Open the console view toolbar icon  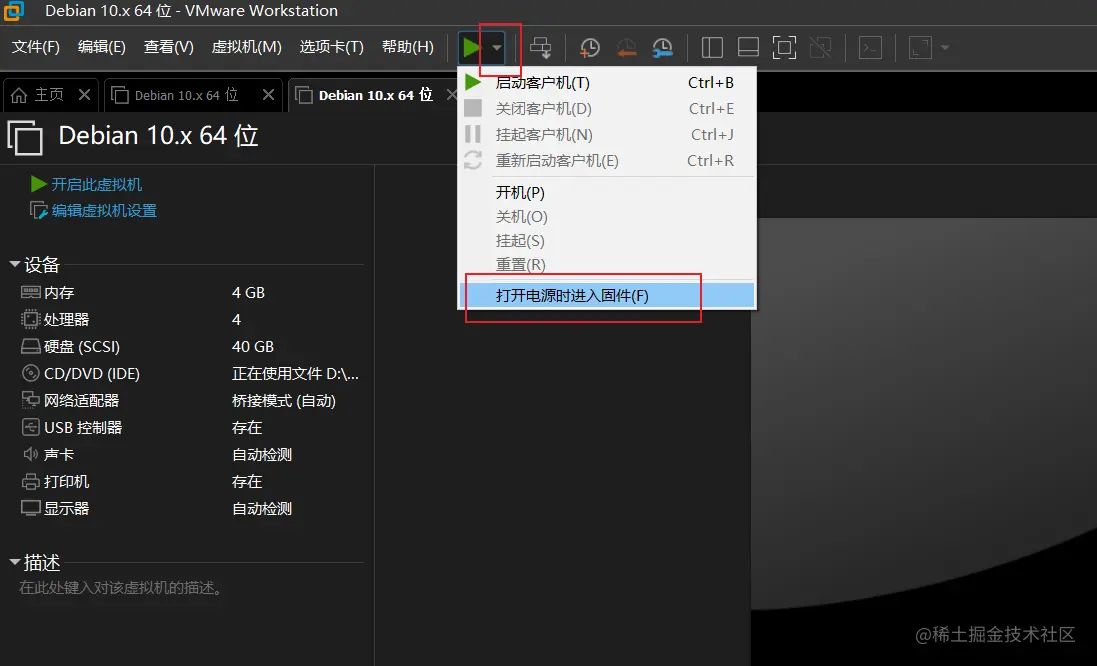coord(870,48)
